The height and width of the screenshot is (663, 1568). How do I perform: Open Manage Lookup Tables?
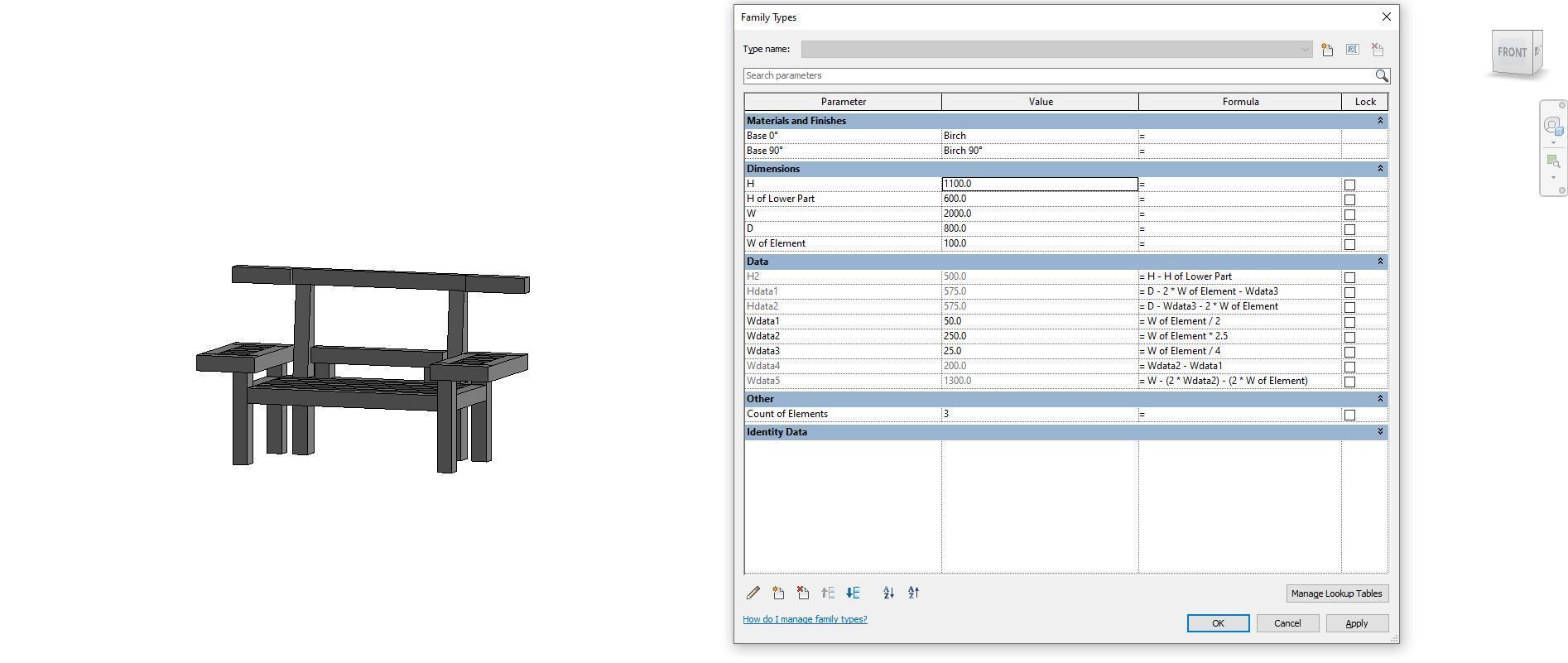click(1336, 593)
